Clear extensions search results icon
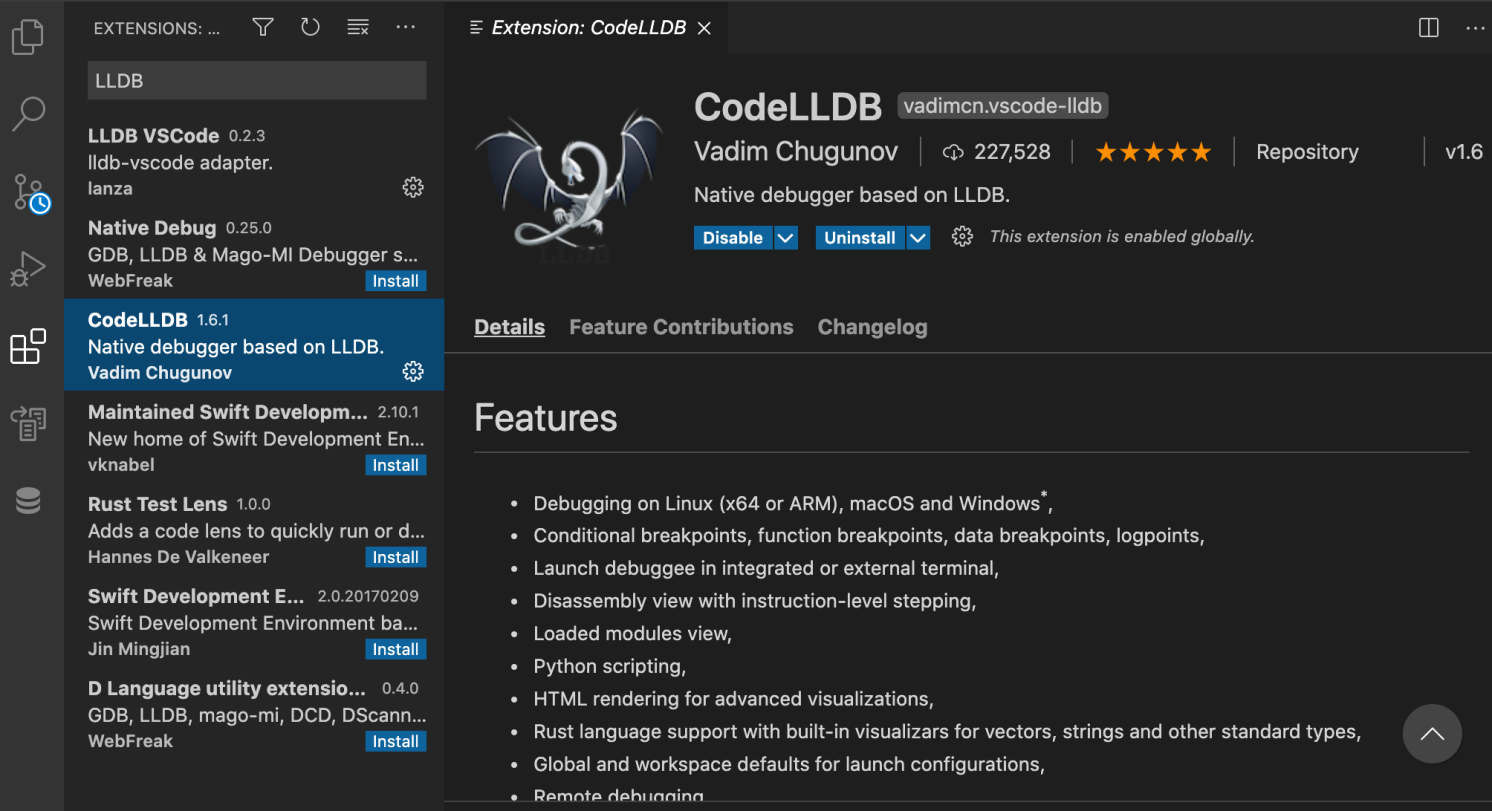The height and width of the screenshot is (811, 1492). 358,28
